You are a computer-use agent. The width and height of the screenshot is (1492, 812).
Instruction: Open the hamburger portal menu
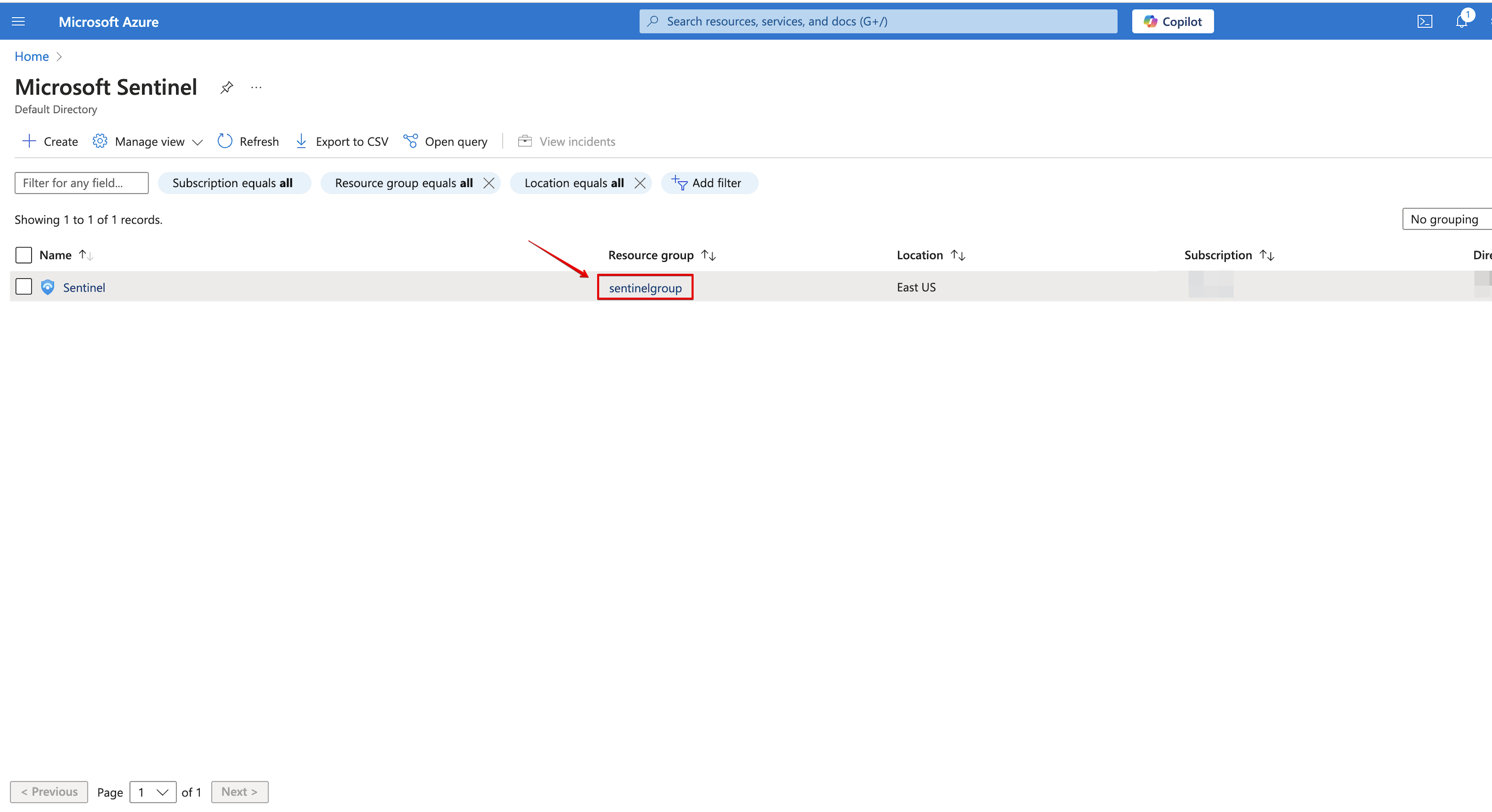(19, 21)
